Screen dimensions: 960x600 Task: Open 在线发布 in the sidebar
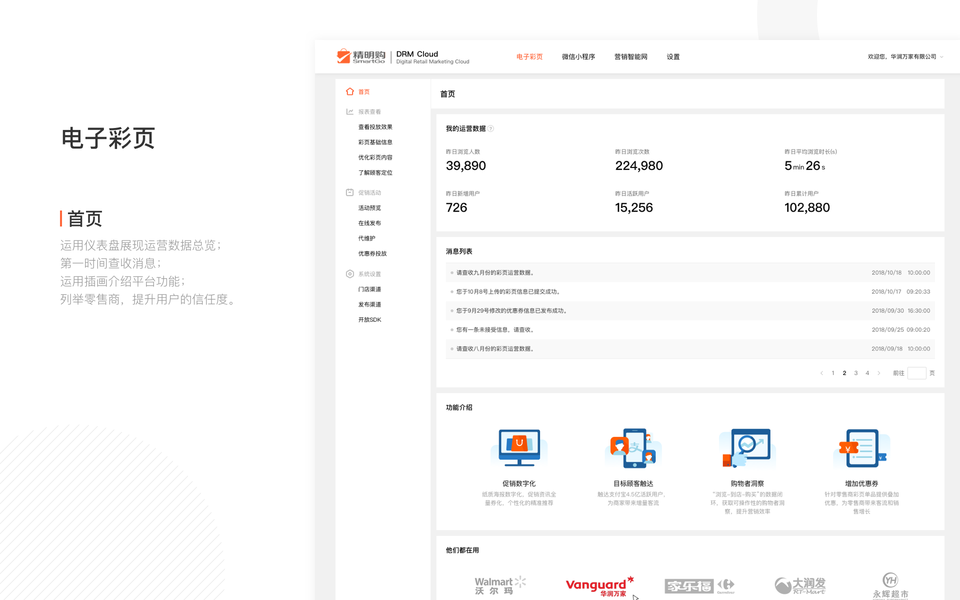point(369,223)
